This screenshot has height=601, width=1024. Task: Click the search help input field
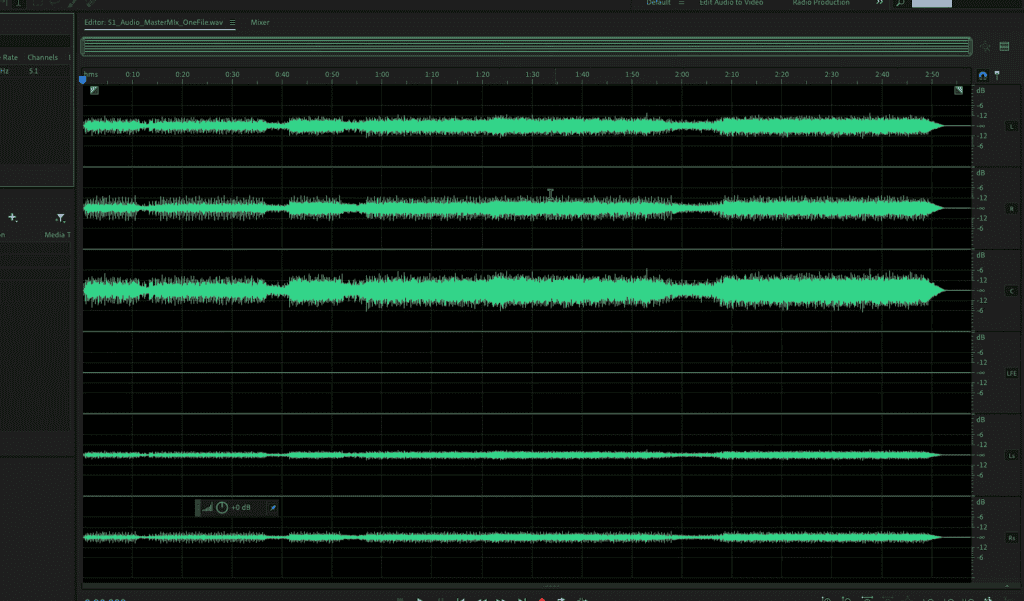[x=931, y=3]
